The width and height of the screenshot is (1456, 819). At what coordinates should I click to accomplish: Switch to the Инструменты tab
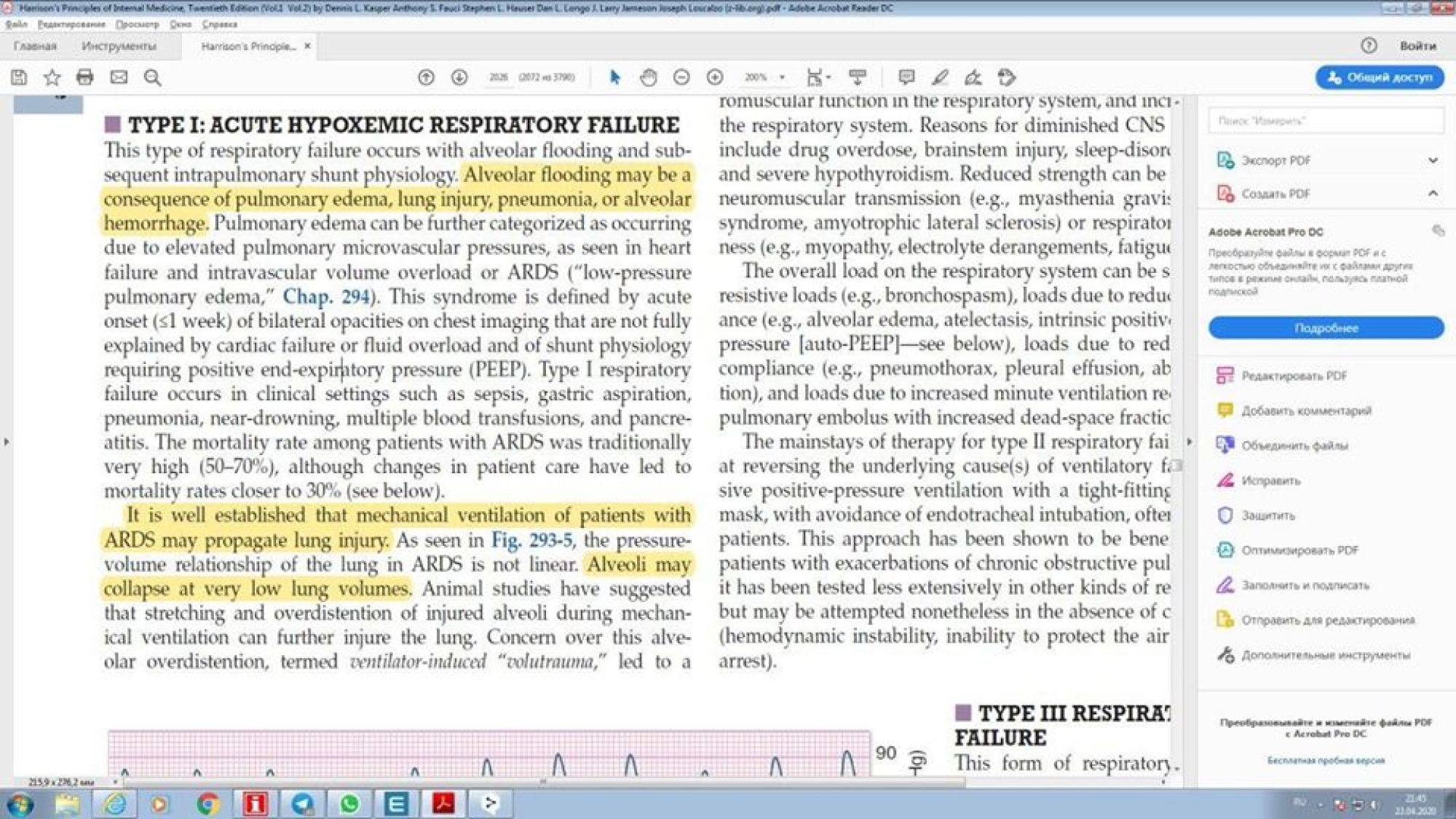[119, 46]
